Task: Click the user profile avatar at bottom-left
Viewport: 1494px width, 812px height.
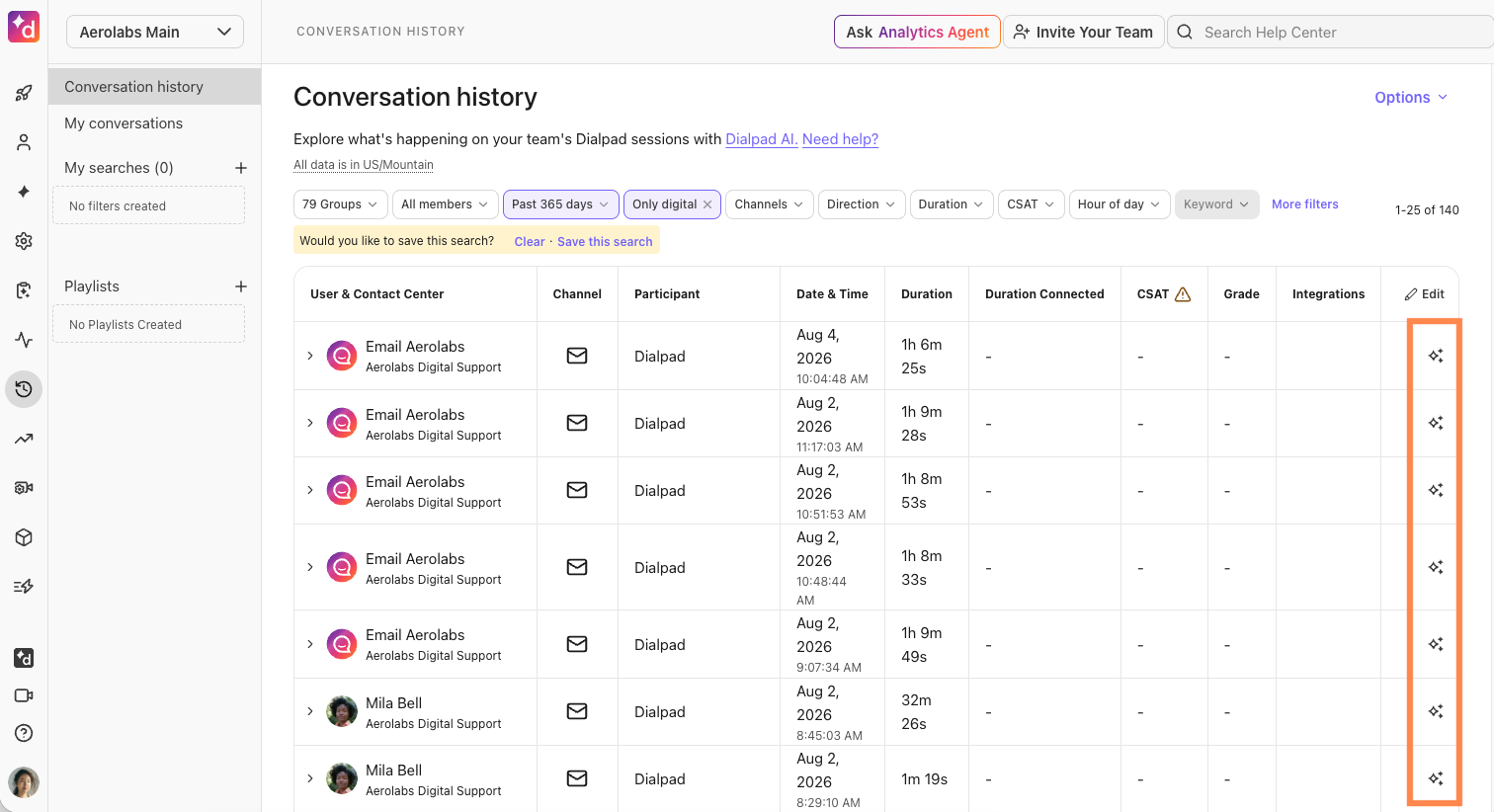Action: [24, 782]
